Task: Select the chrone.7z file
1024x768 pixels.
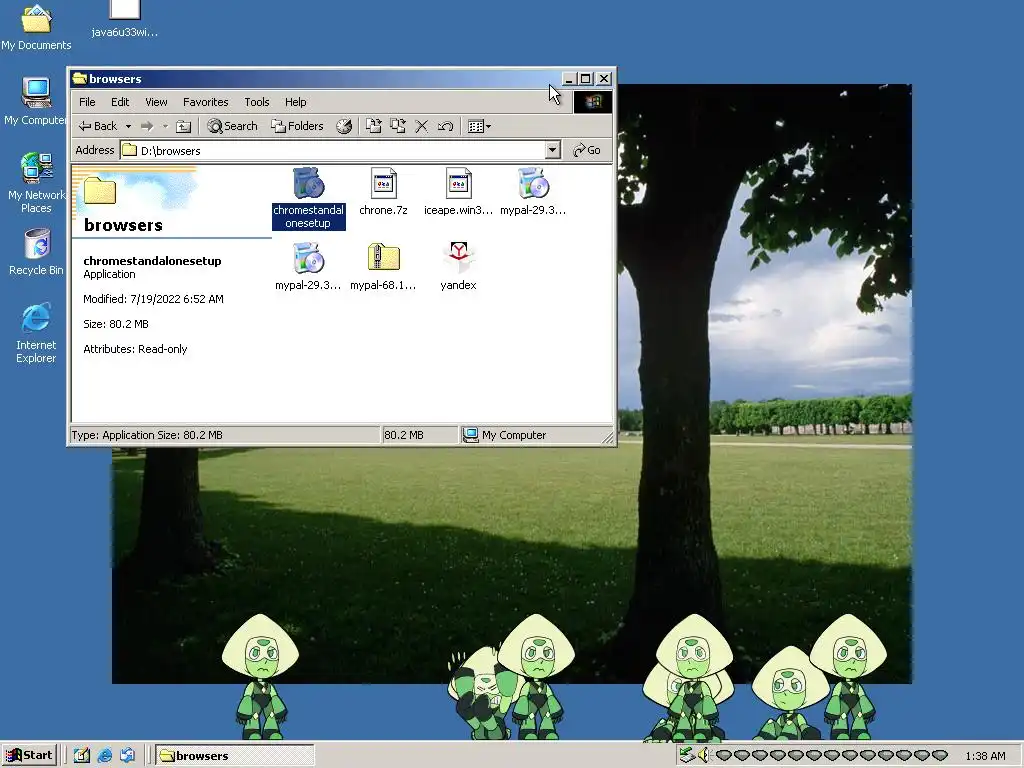Action: [383, 192]
